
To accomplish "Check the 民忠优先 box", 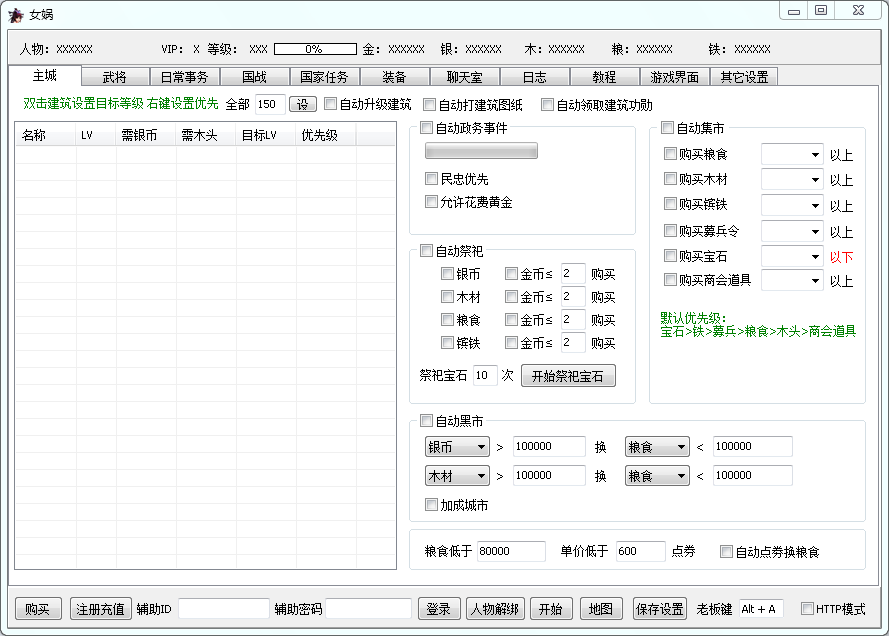I will point(432,179).
